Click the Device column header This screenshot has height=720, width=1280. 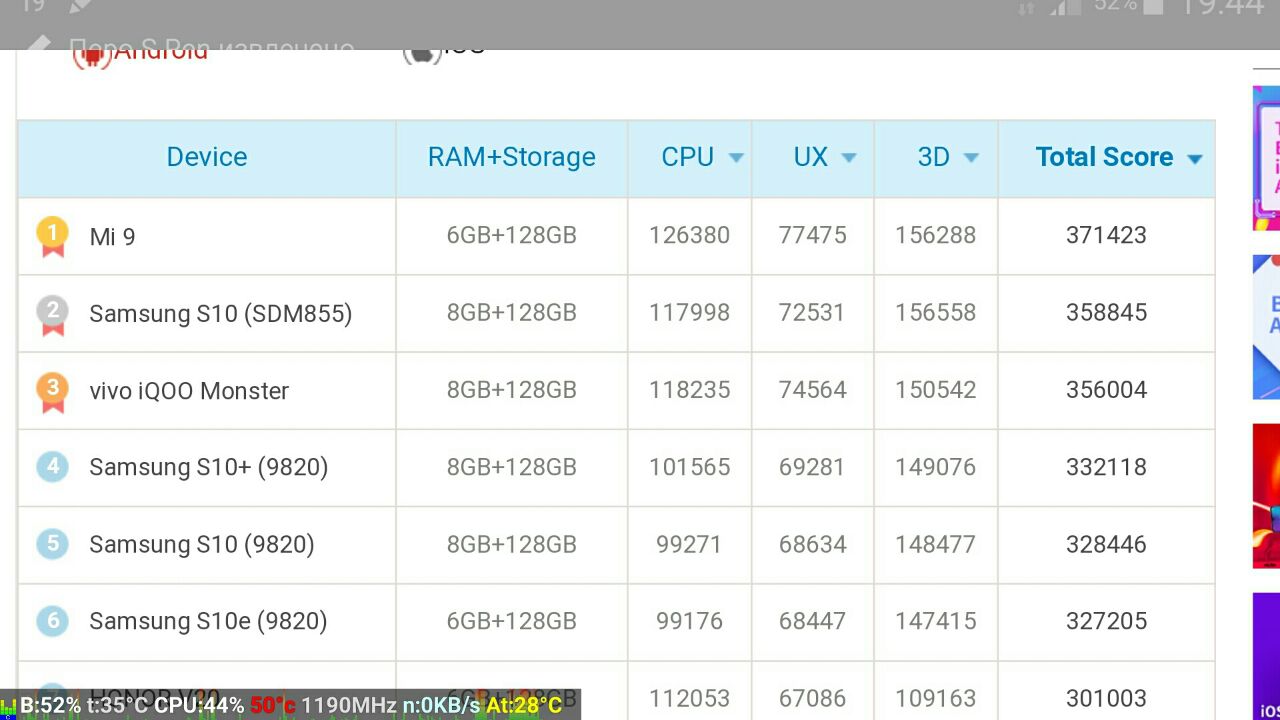click(207, 157)
